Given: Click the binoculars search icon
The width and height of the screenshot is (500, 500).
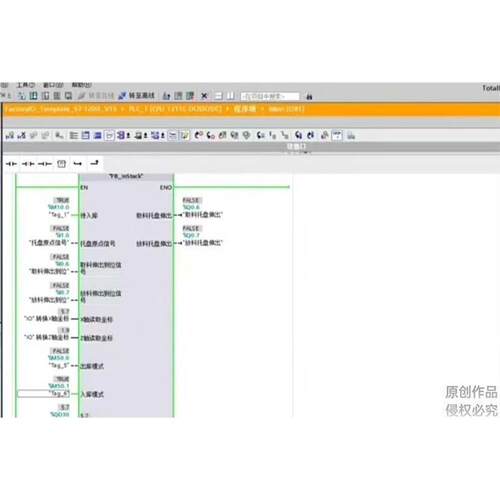Looking at the screenshot, I should (x=309, y=97).
